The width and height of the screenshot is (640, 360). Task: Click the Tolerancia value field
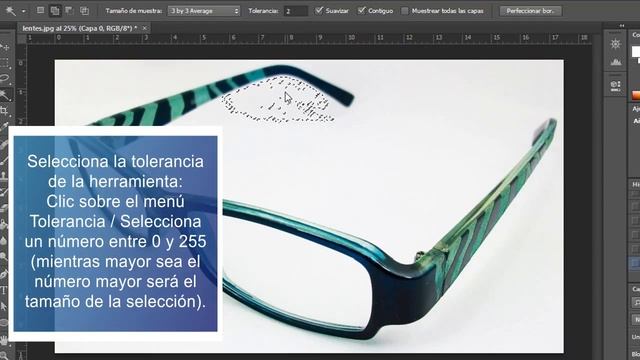click(x=296, y=11)
